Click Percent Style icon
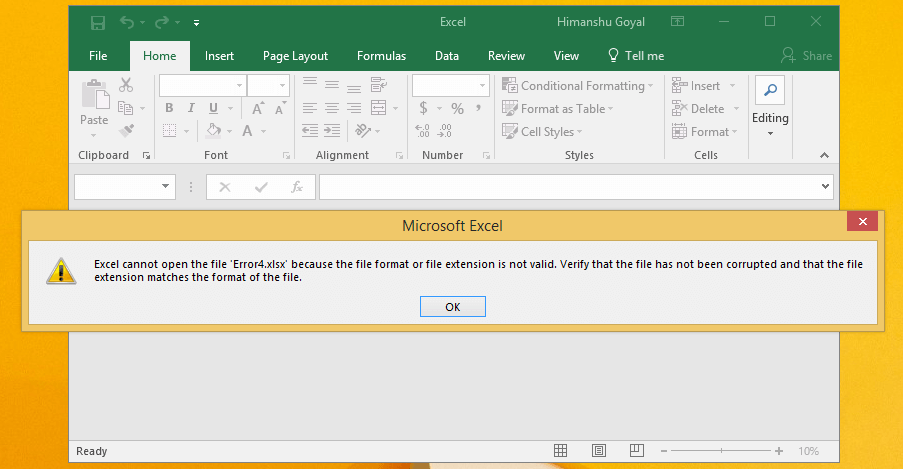This screenshot has width=903, height=469. [x=457, y=108]
